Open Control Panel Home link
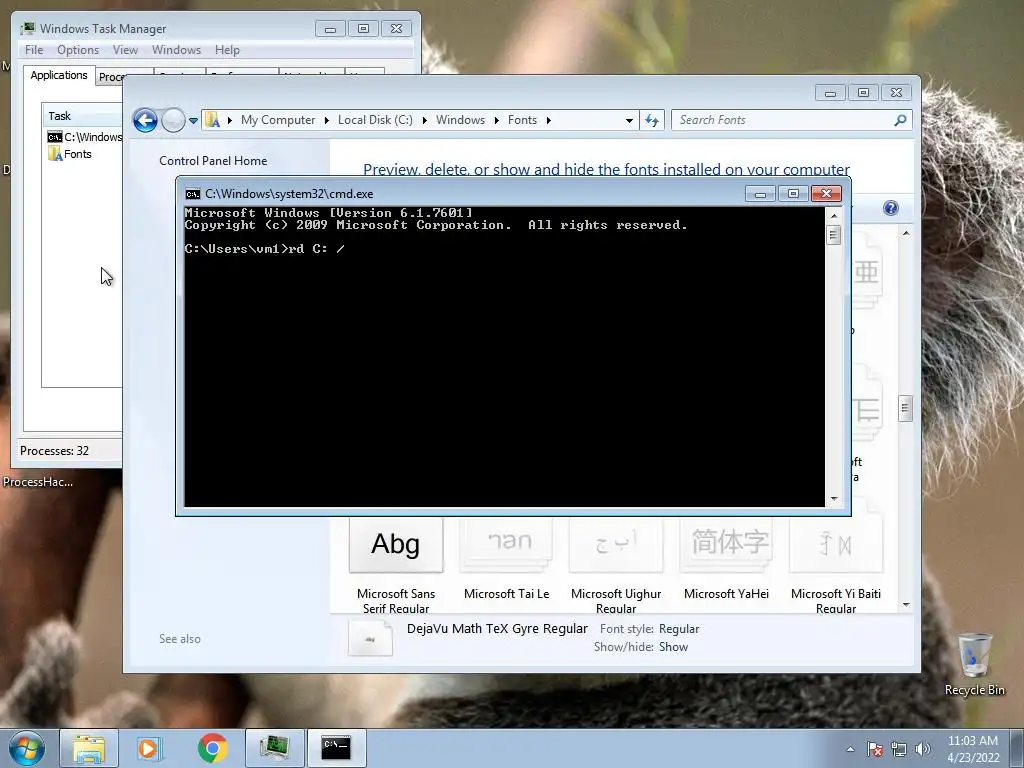Viewport: 1024px width, 768px height. click(213, 161)
